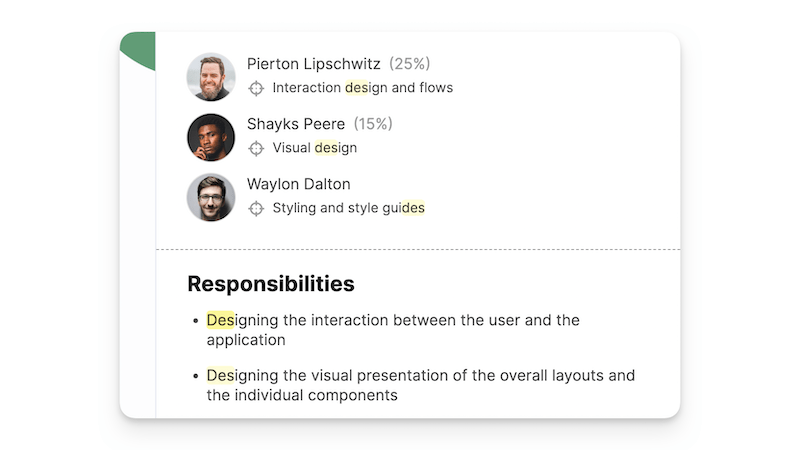Select the name Shayks Peere
800x450 pixels.
click(296, 124)
